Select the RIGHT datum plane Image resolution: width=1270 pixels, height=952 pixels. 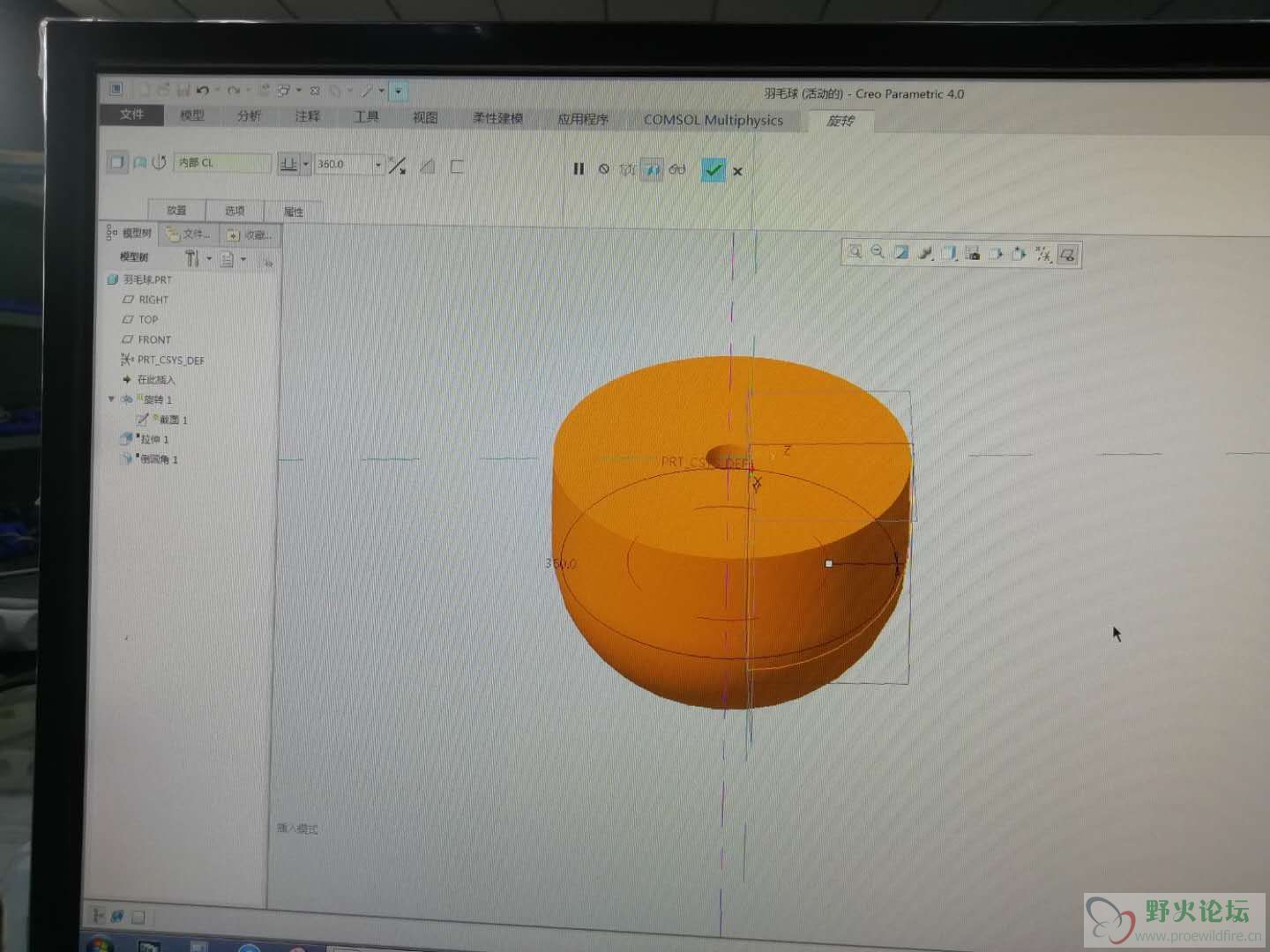(x=146, y=300)
